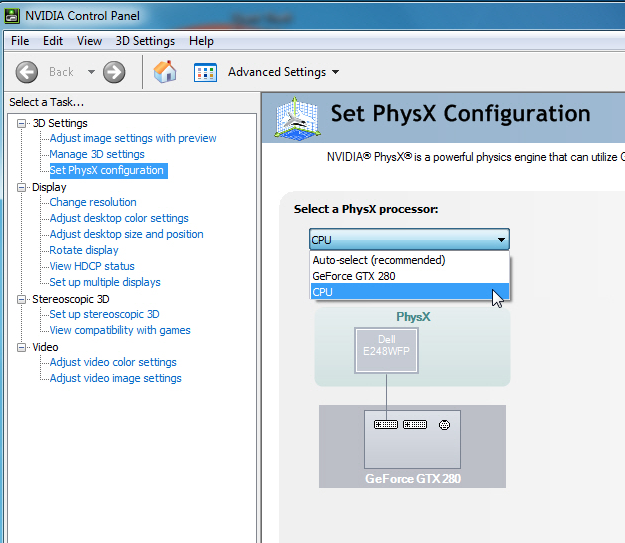Click the Forward arrow button

pyautogui.click(x=114, y=72)
